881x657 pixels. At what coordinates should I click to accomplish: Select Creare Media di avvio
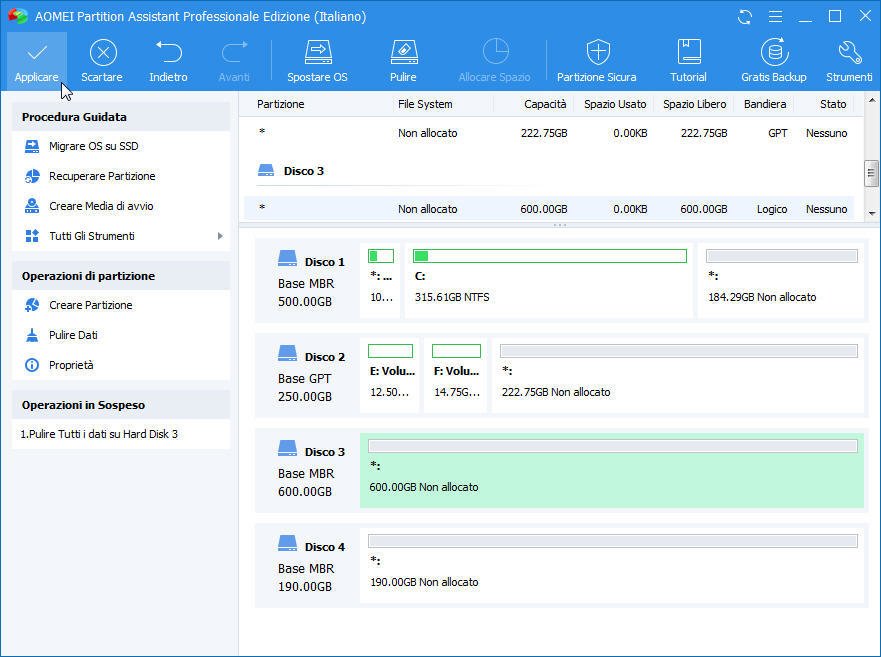pos(101,206)
